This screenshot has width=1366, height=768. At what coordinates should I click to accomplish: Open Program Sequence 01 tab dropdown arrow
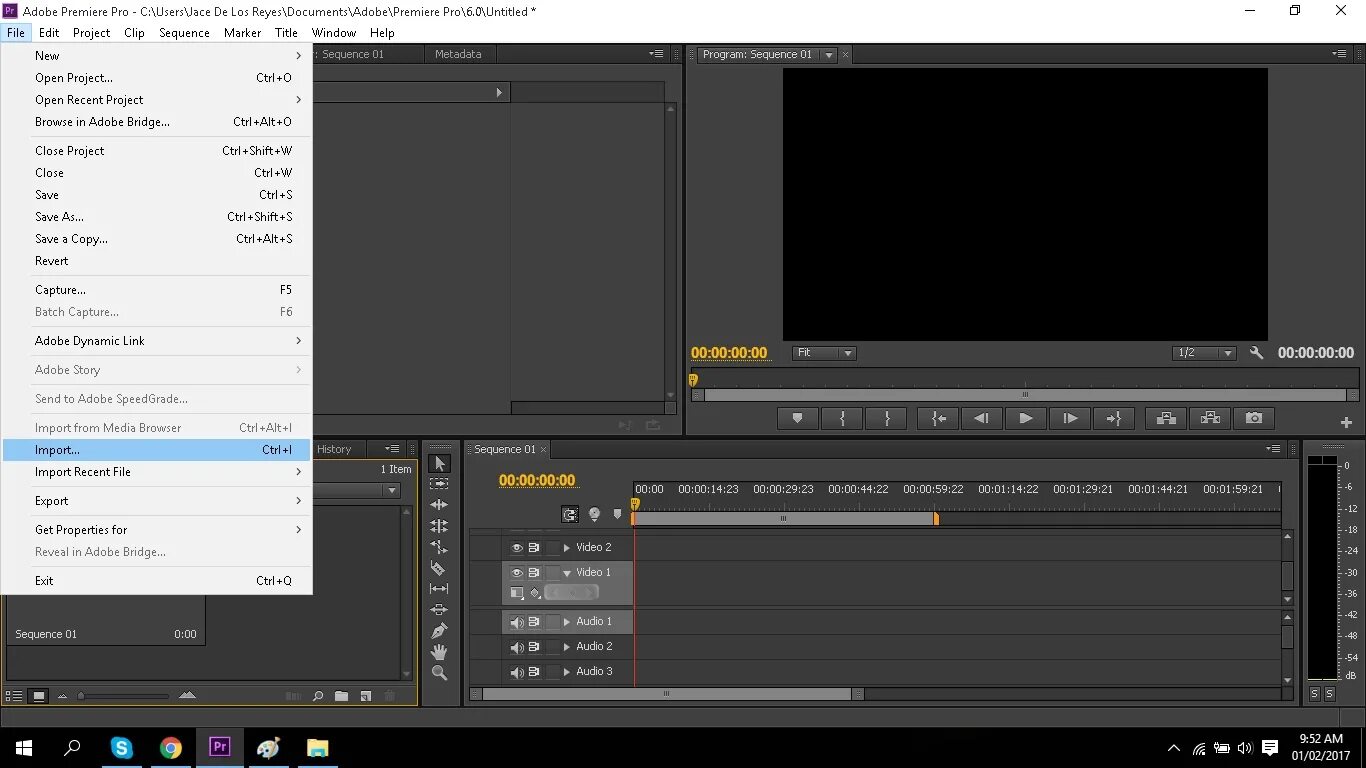click(x=828, y=55)
